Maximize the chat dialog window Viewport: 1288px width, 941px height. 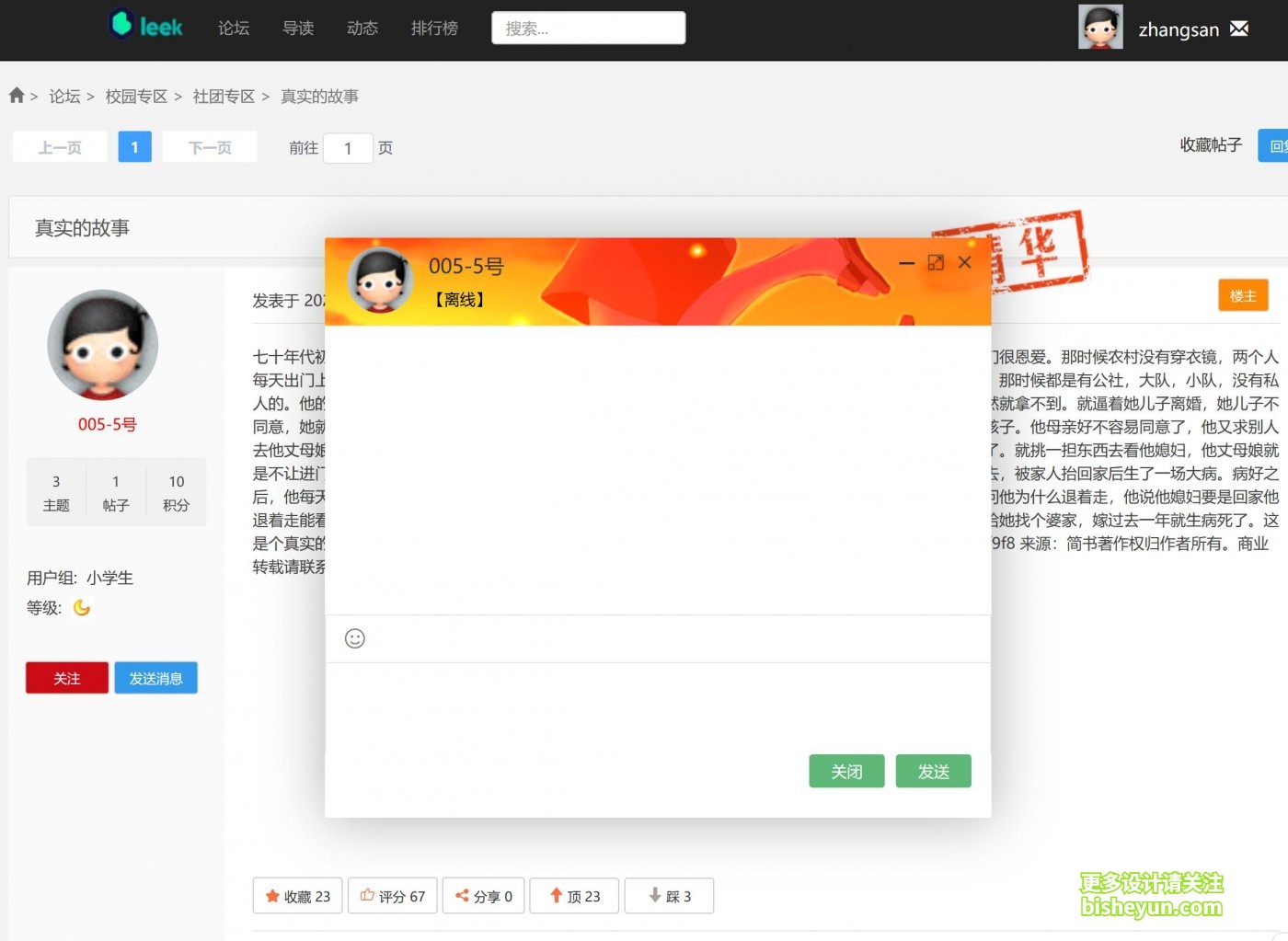click(x=936, y=263)
